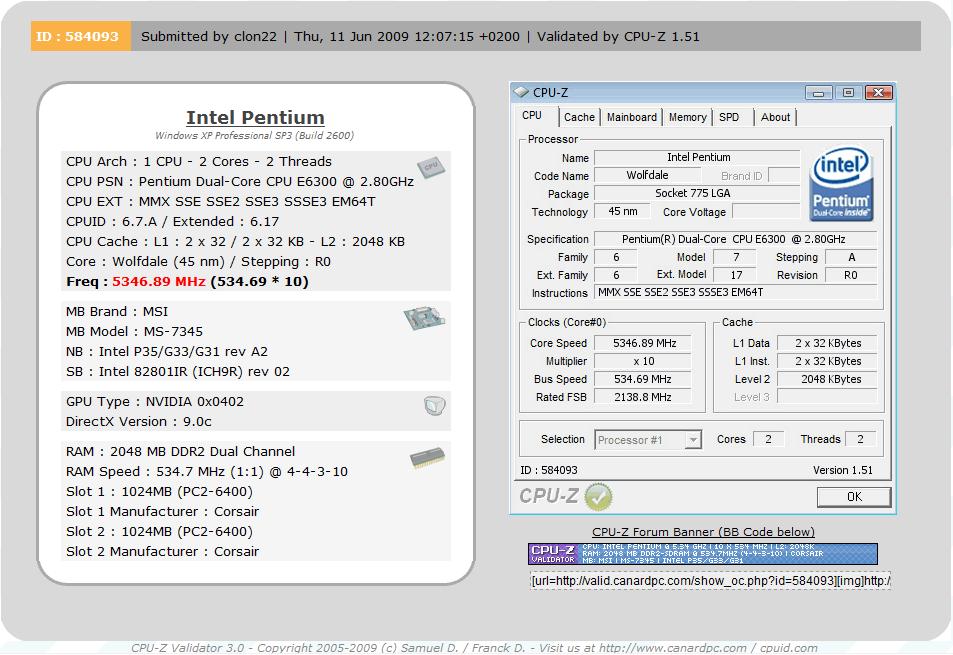Click the Slot 1 Manufacturer : Corsair line
The image size is (953, 655).
pyautogui.click(x=162, y=512)
